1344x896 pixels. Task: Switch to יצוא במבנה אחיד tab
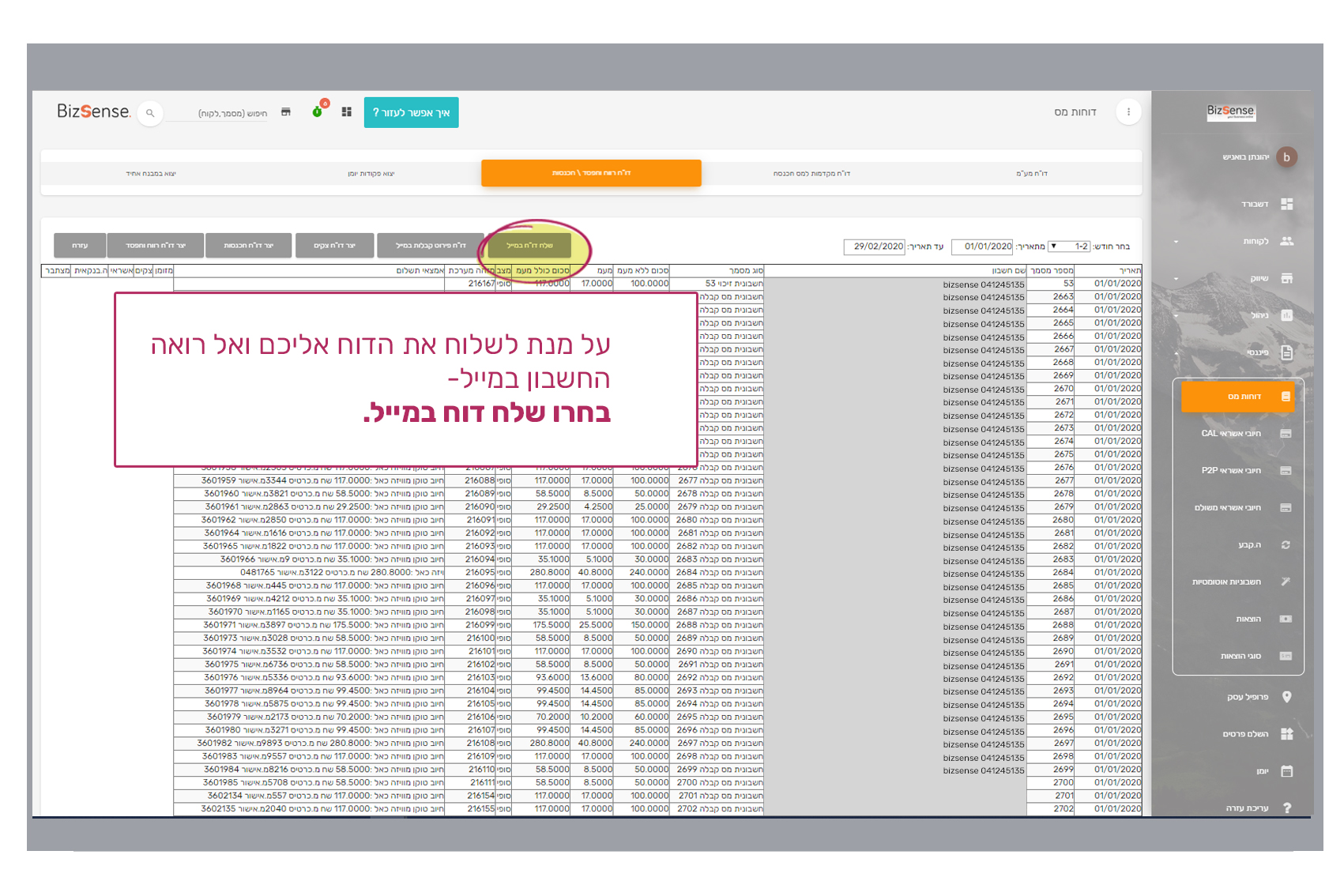[151, 173]
